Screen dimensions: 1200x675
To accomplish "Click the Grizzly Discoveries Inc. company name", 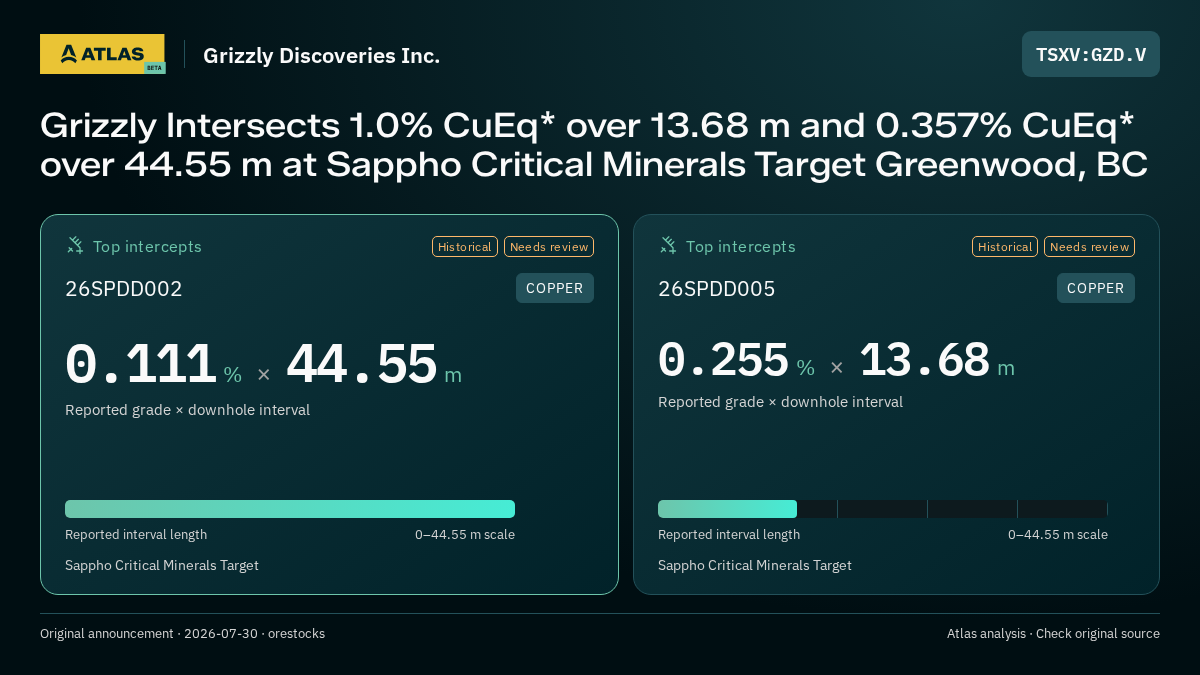I will point(321,56).
